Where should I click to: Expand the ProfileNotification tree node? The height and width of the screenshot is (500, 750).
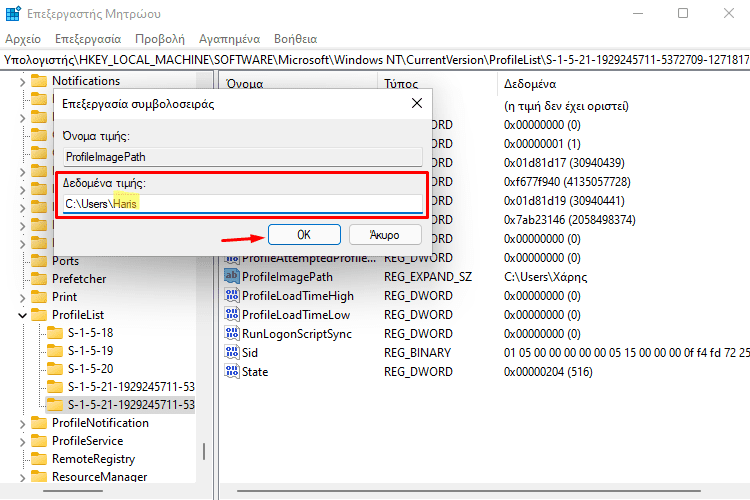click(22, 423)
